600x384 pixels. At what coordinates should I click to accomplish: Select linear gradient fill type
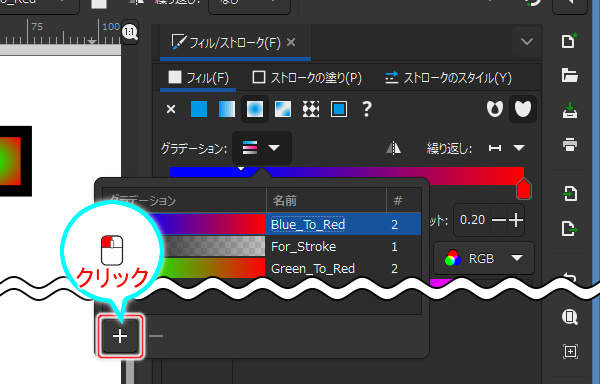pos(227,109)
